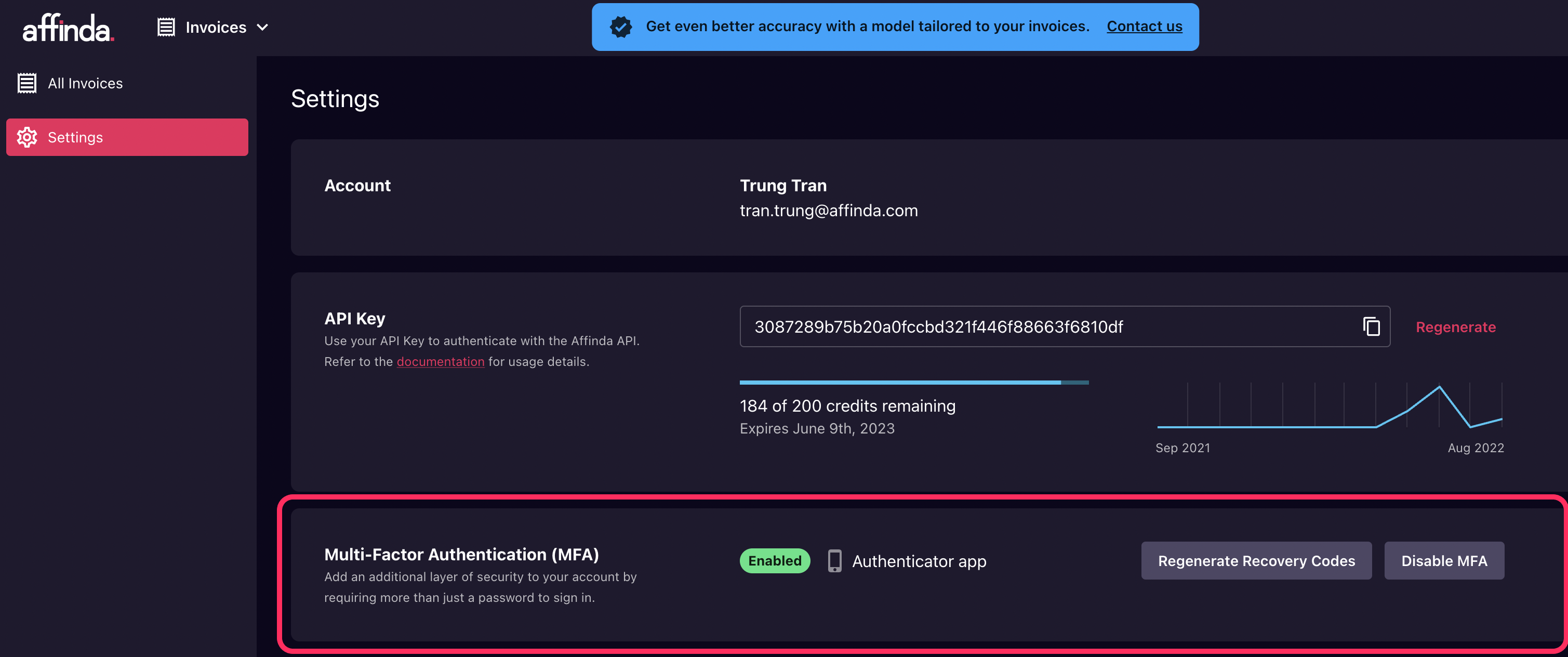Image resolution: width=1568 pixels, height=657 pixels.
Task: Click the phone icon beside Authenticator app
Action: 834,561
